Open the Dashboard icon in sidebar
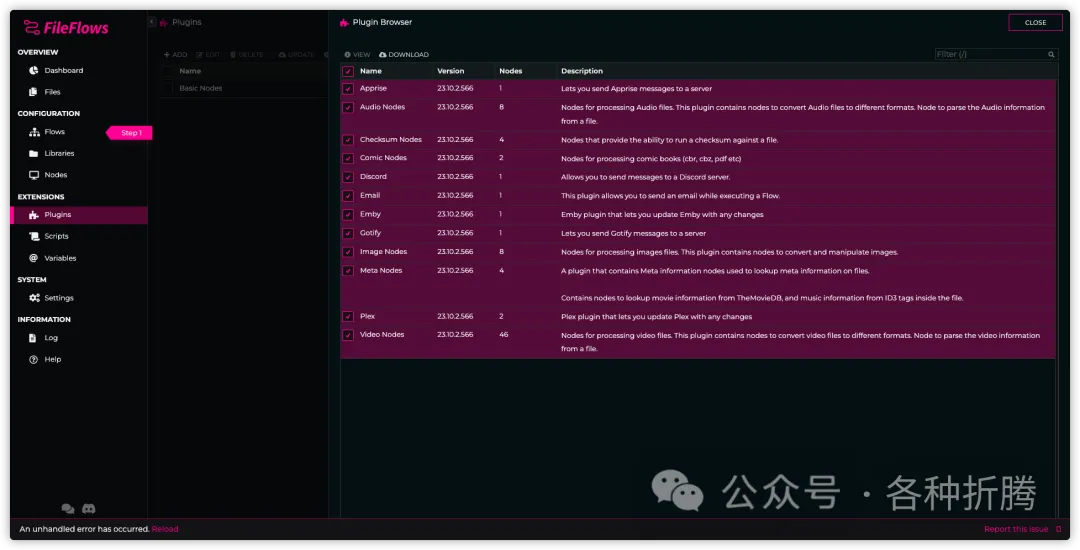This screenshot has width=1080, height=550. [x=33, y=70]
